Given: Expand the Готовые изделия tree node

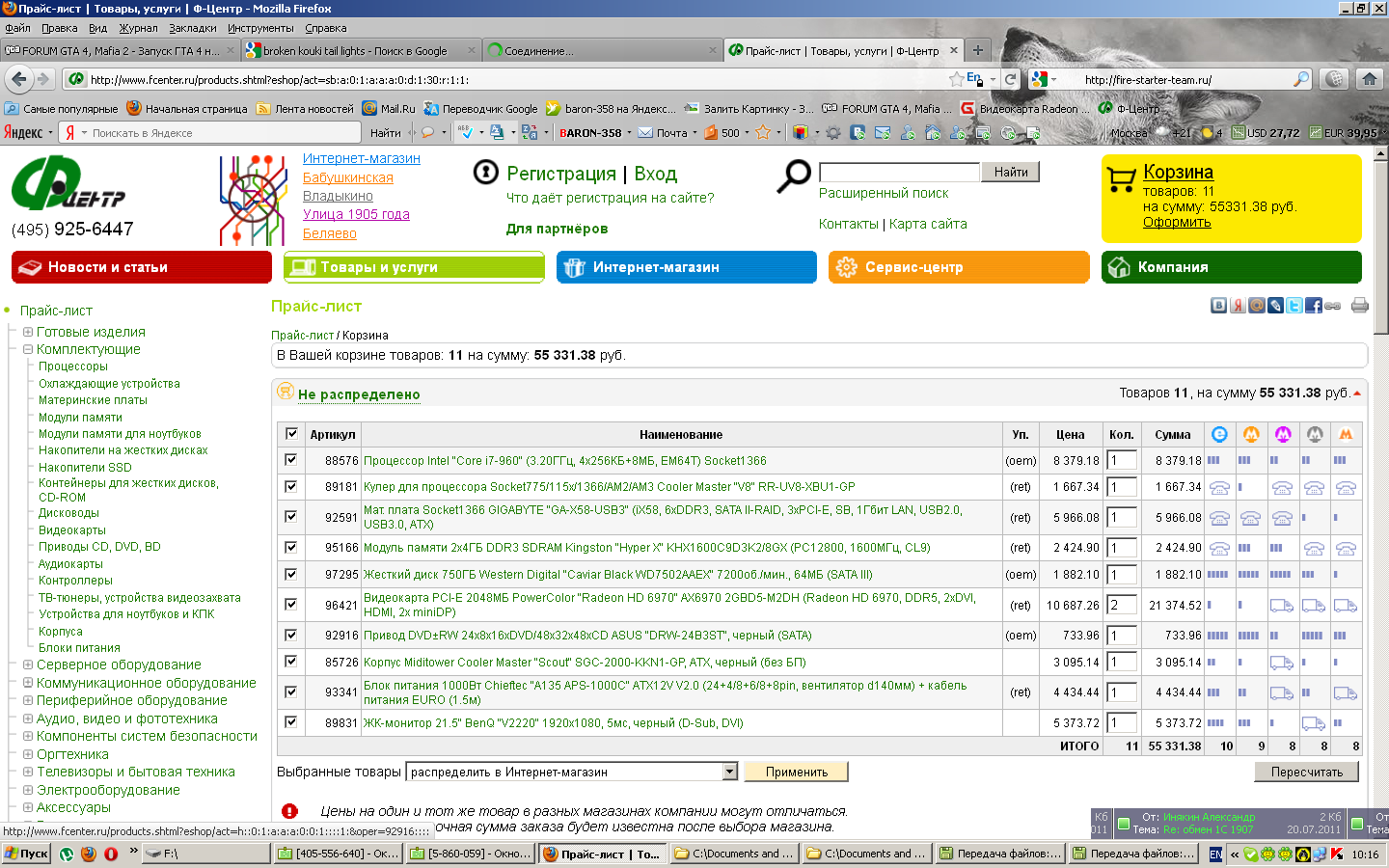Looking at the screenshot, I should 28,332.
